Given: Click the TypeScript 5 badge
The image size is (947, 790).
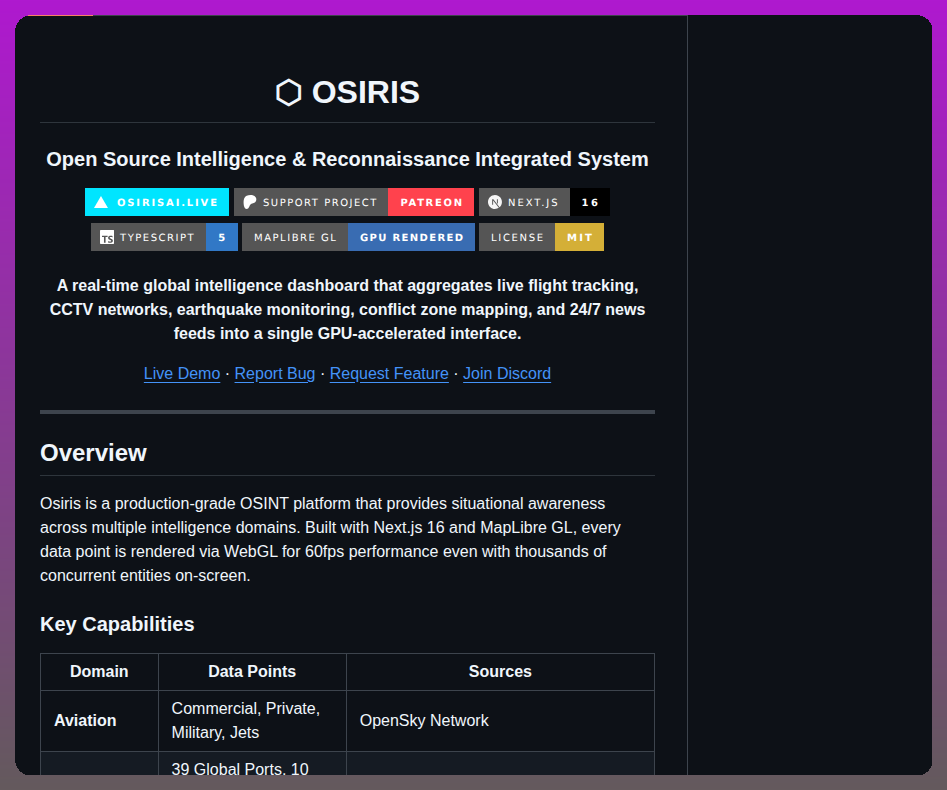Looking at the screenshot, I should (164, 237).
